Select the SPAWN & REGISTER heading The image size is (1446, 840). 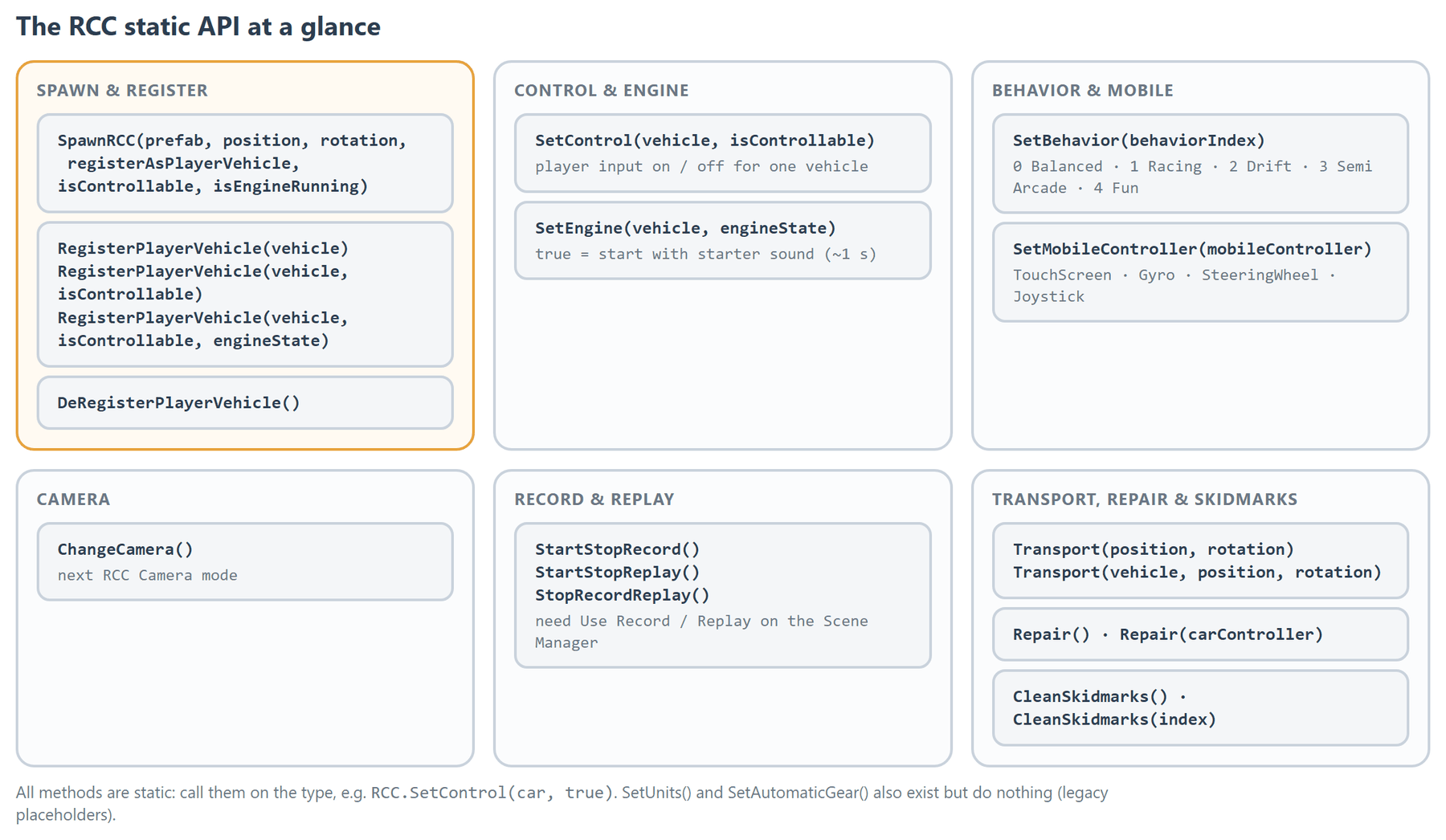click(x=122, y=90)
